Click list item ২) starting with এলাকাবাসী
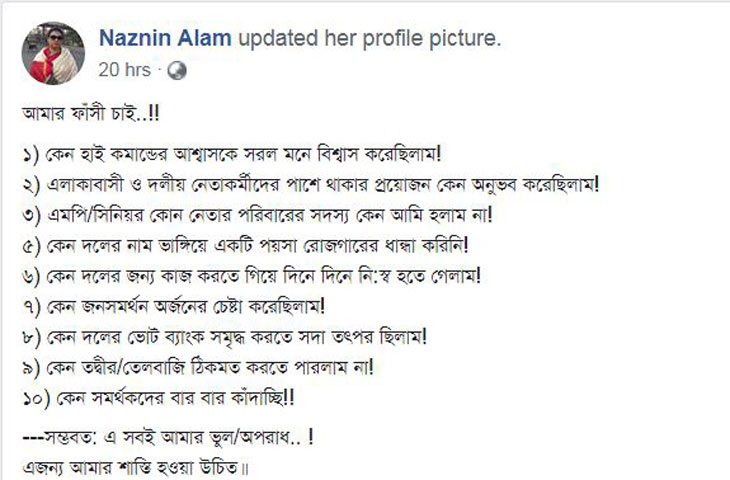 coord(311,185)
